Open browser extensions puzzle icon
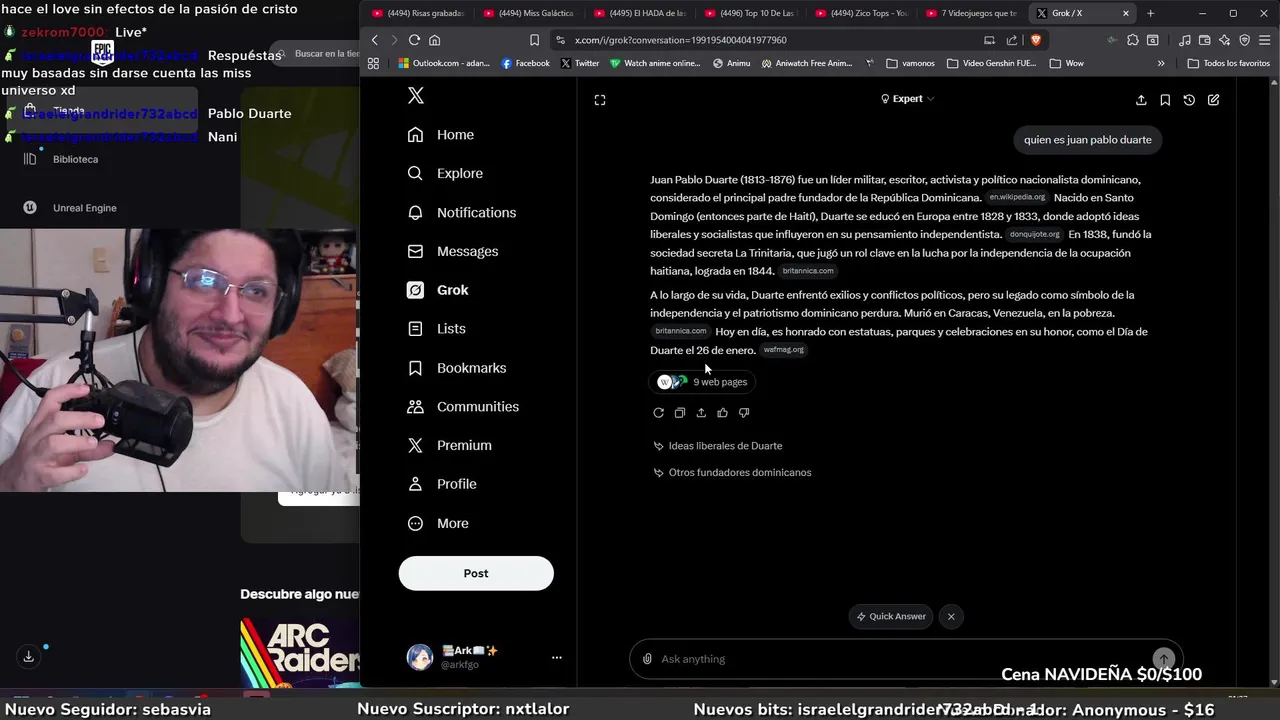 [x=1132, y=40]
